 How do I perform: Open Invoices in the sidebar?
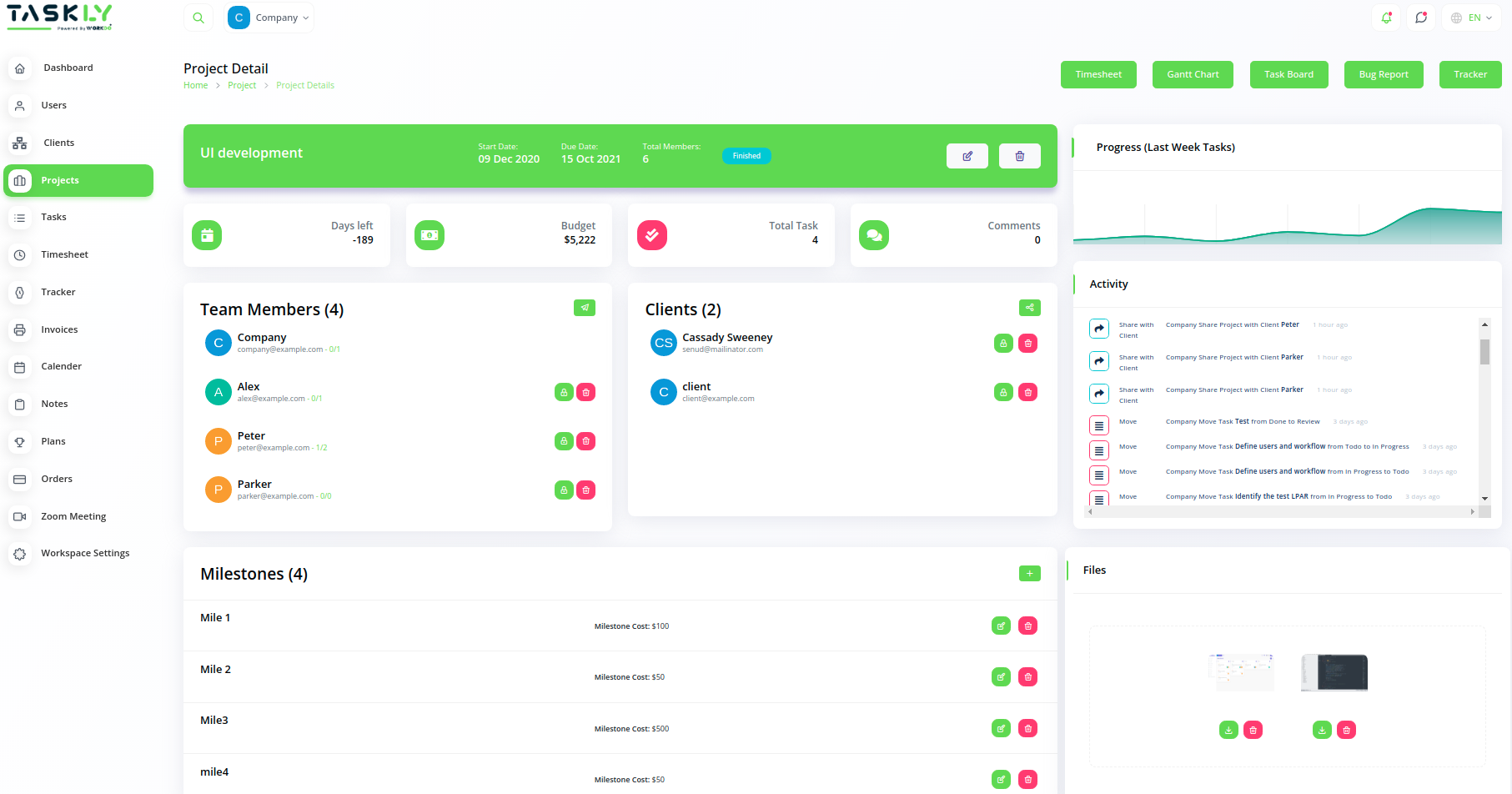coord(59,329)
